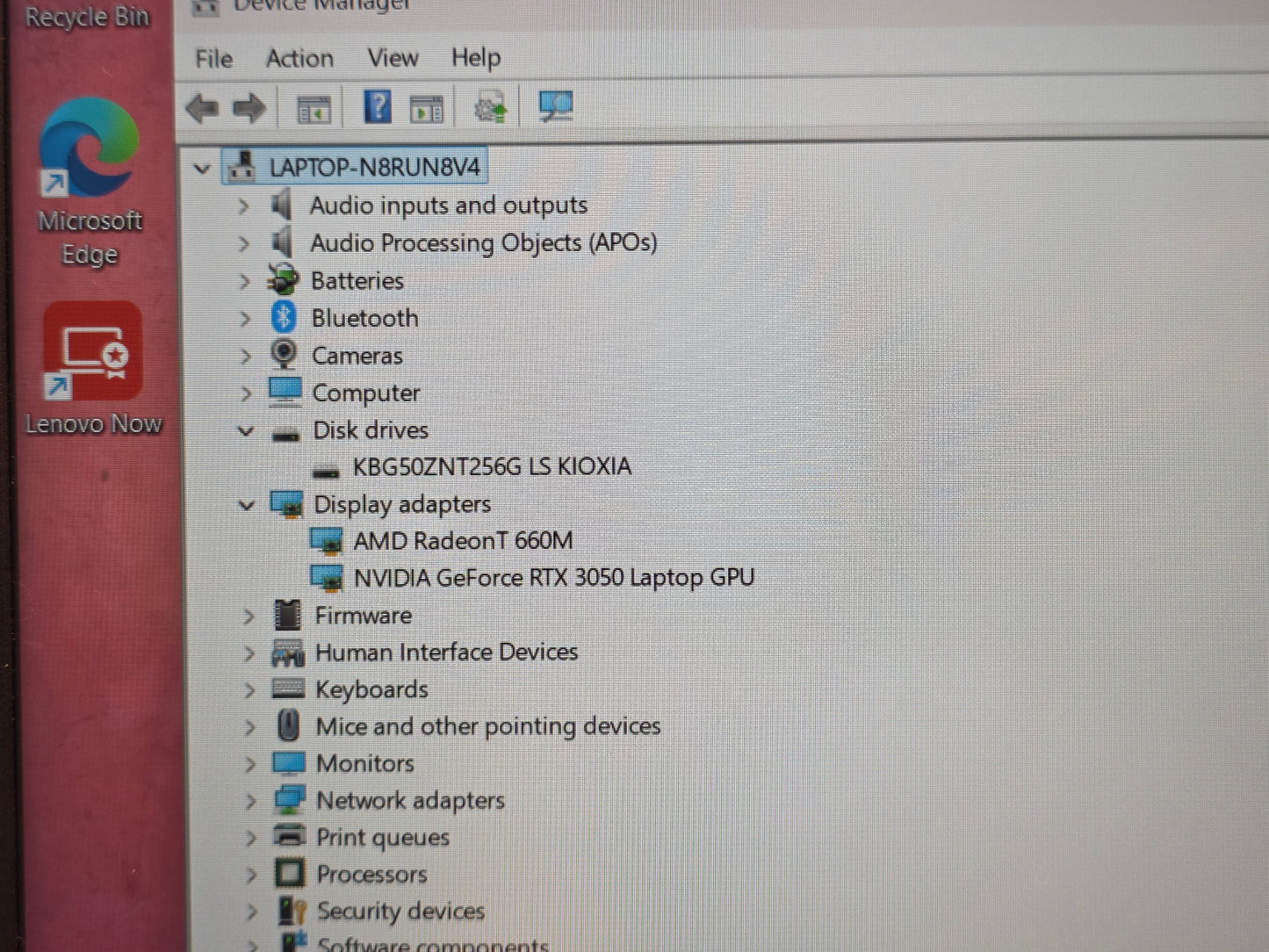This screenshot has width=1269, height=952.
Task: Select the Computer monitor icon
Action: click(285, 392)
